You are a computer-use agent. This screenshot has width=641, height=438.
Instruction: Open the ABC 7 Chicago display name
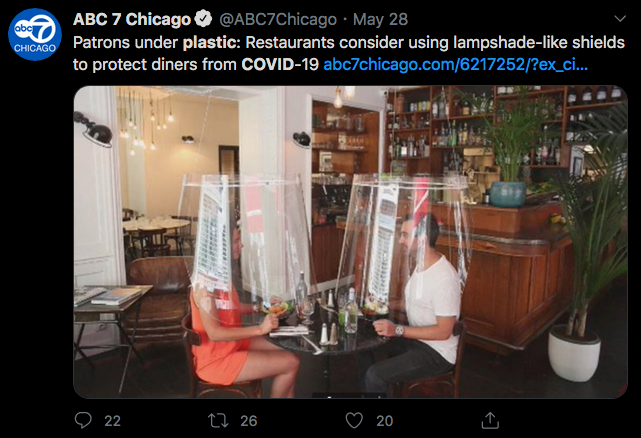pyautogui.click(x=132, y=19)
